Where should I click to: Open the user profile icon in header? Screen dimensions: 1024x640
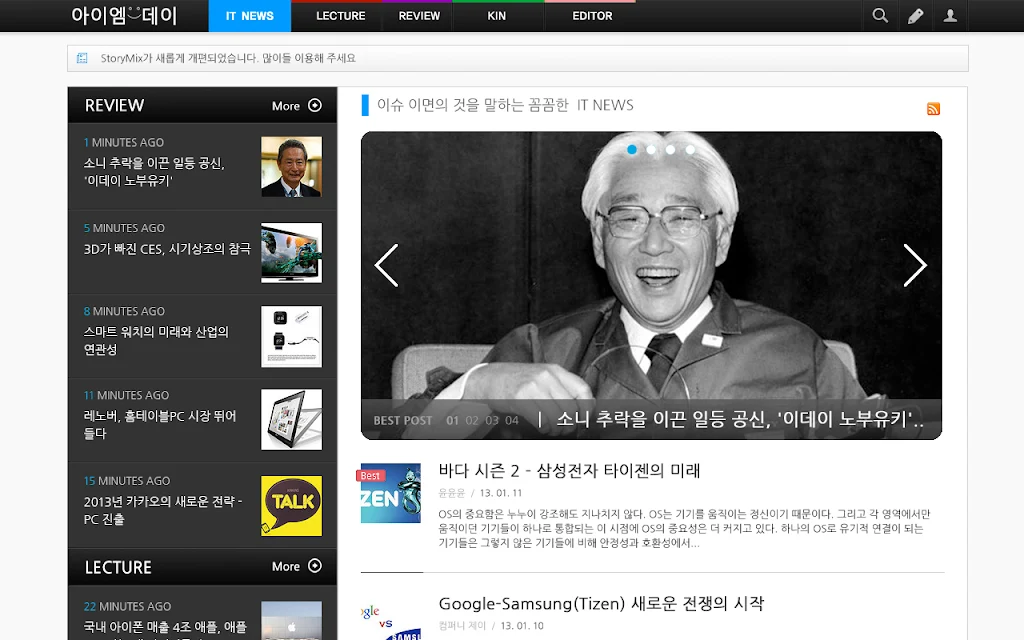click(x=950, y=16)
